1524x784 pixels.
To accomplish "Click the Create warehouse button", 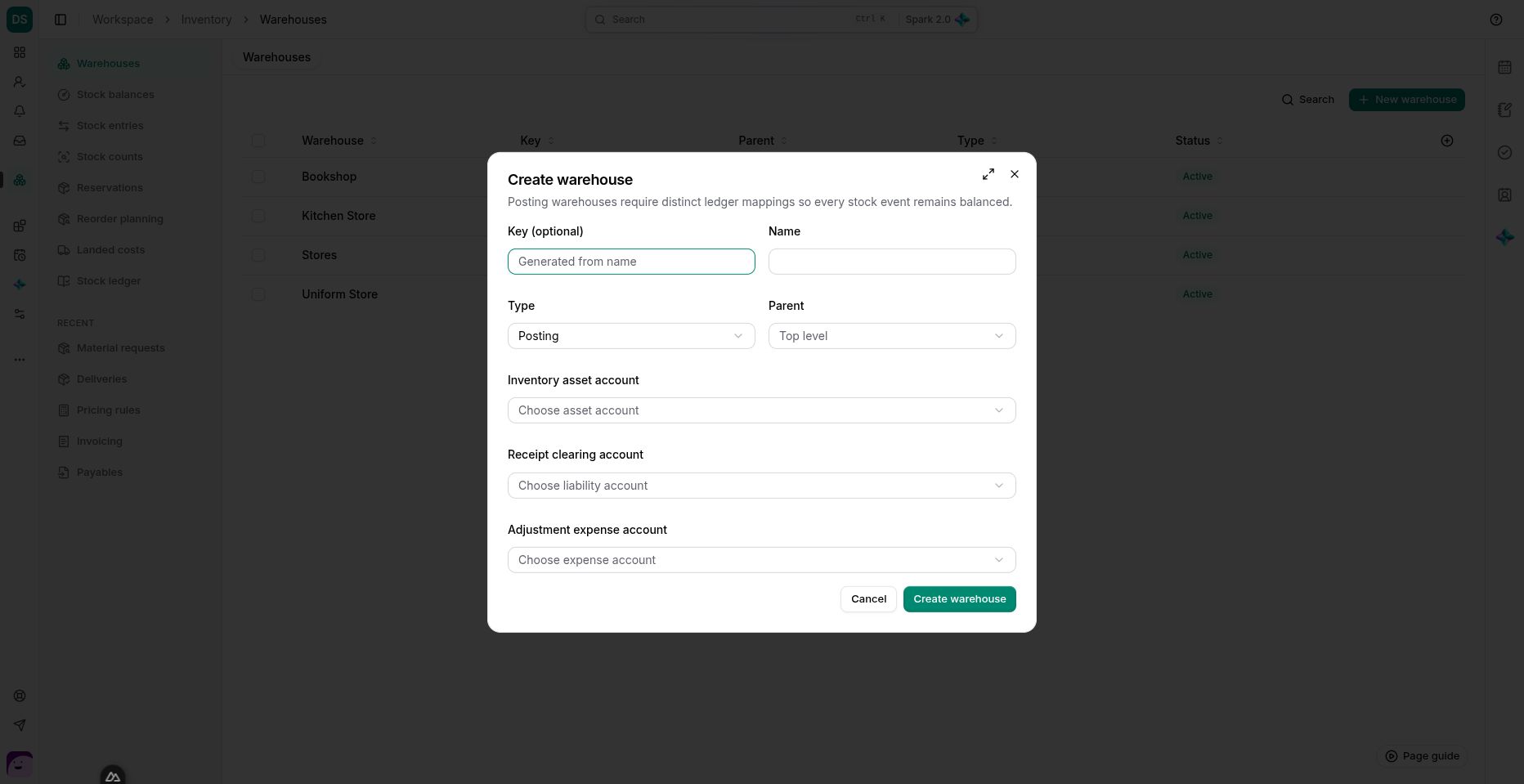I will (960, 599).
